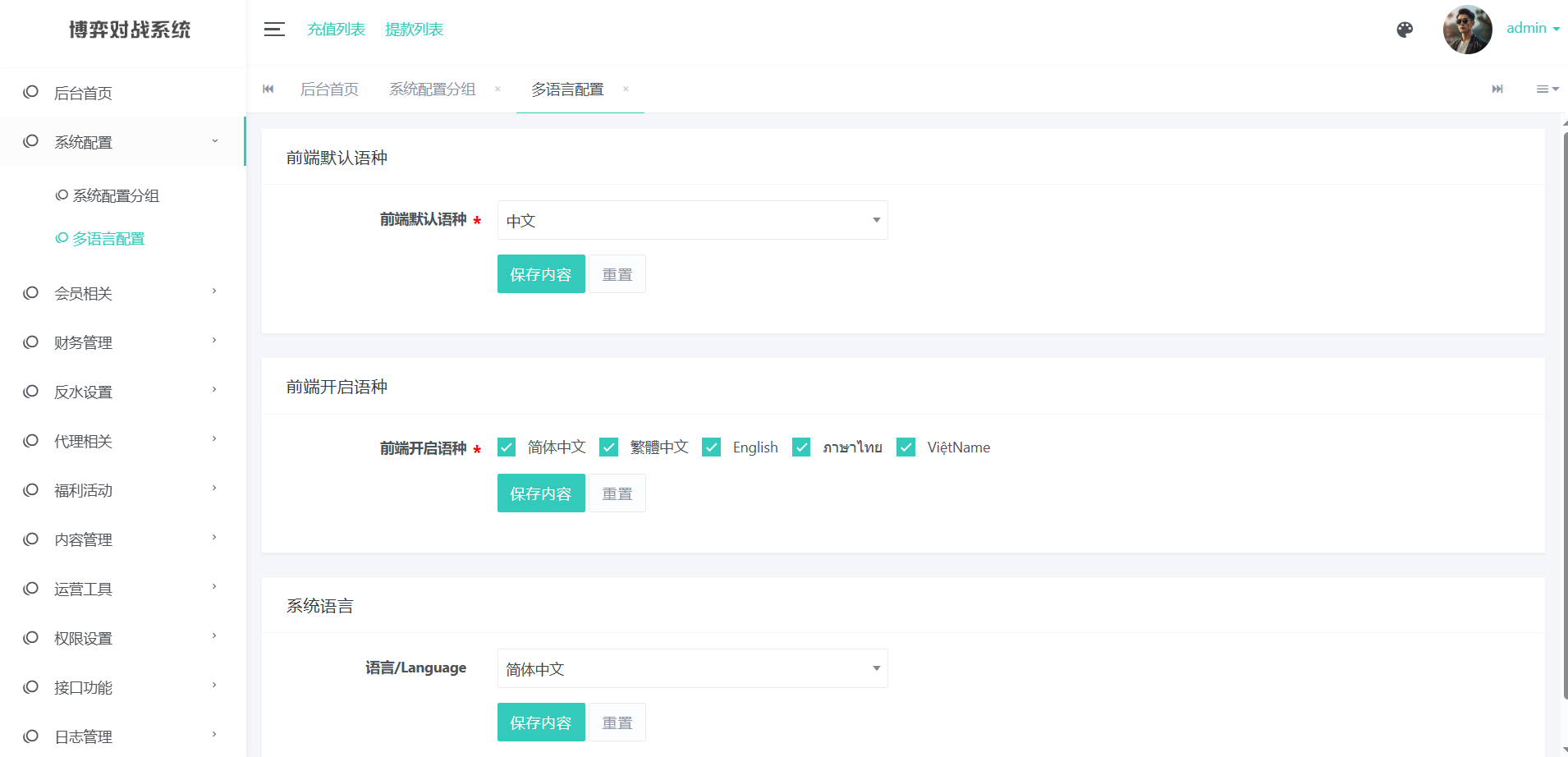Click 重置 in the 系统语言 section
The height and width of the screenshot is (757, 1568).
click(x=617, y=722)
